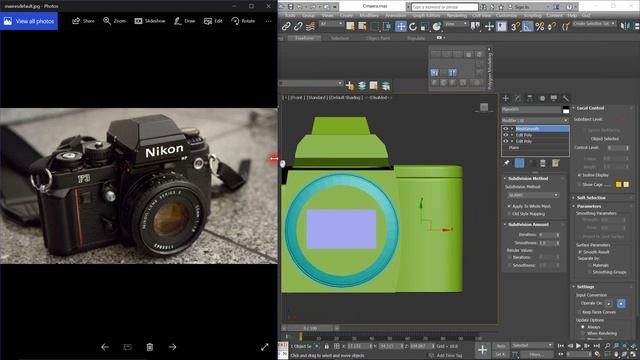640x360 pixels.
Task: Click View all photos button
Action: click(x=29, y=21)
